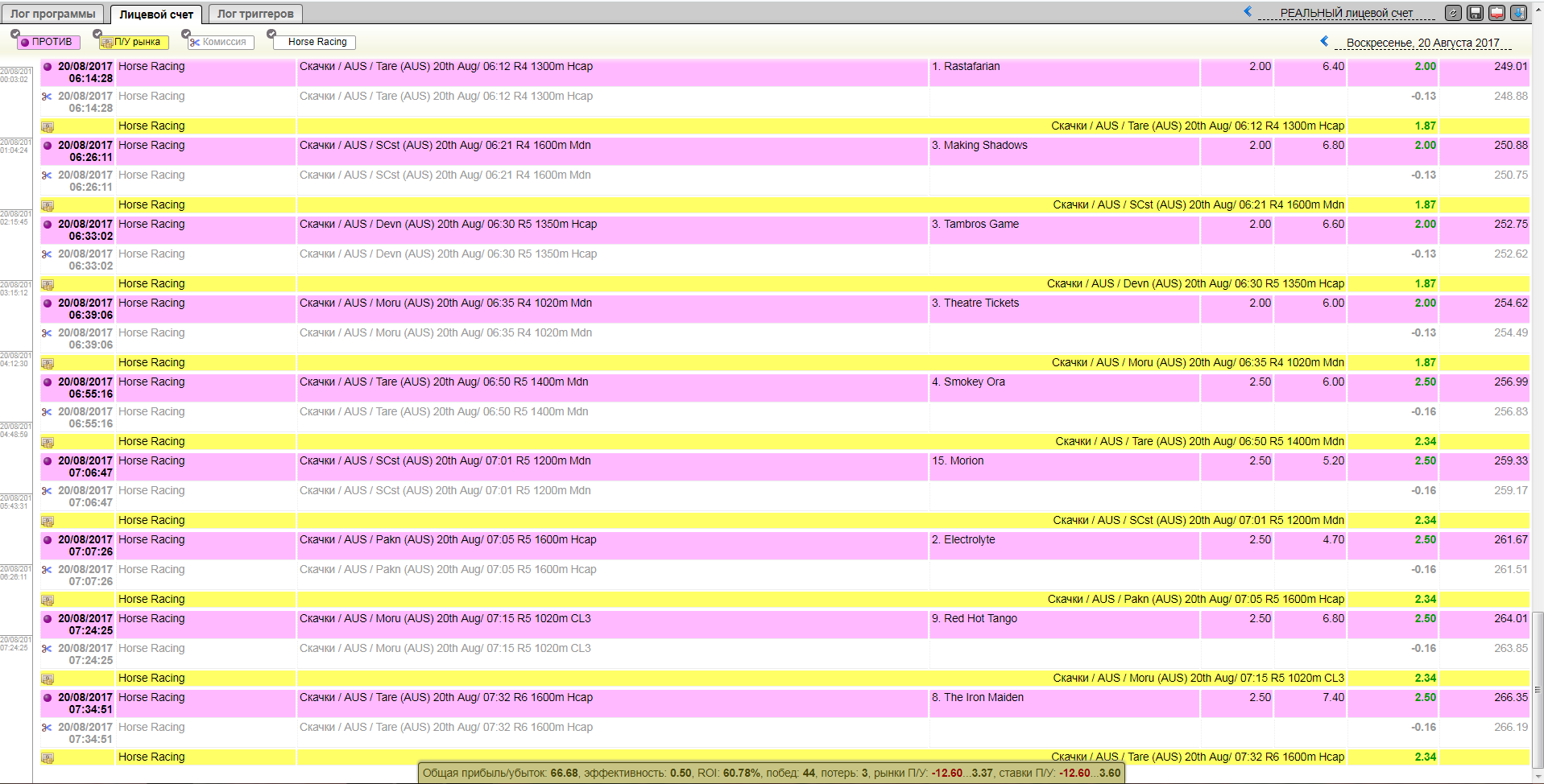Click the money icon on the Moru 06:35 R4 market row
1544x784 pixels.
click(48, 364)
